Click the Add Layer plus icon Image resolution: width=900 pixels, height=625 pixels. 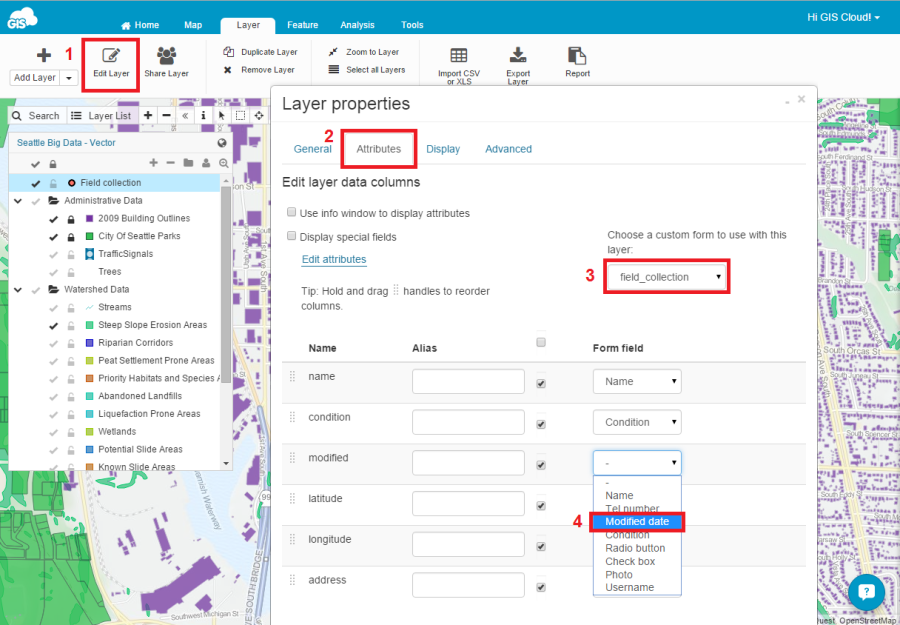pos(43,56)
